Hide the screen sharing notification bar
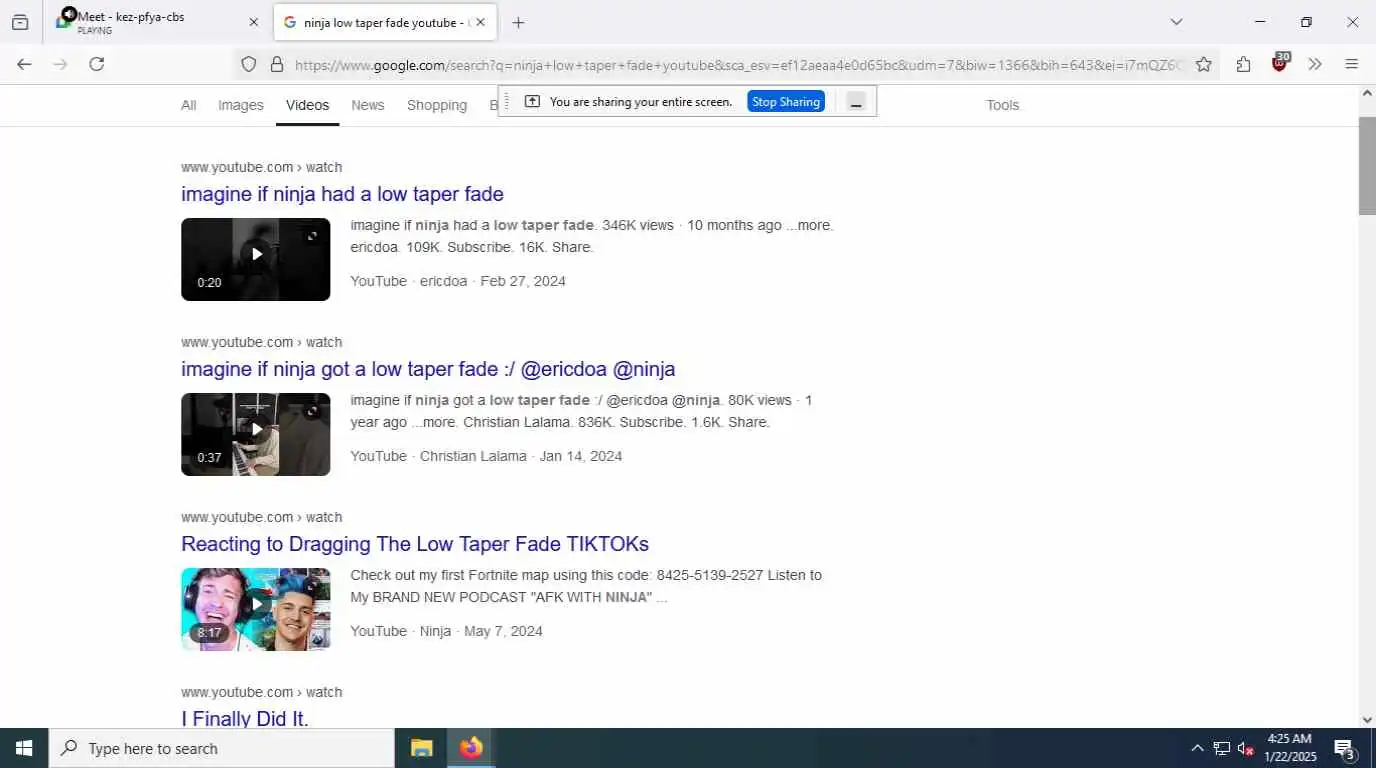 tap(856, 102)
